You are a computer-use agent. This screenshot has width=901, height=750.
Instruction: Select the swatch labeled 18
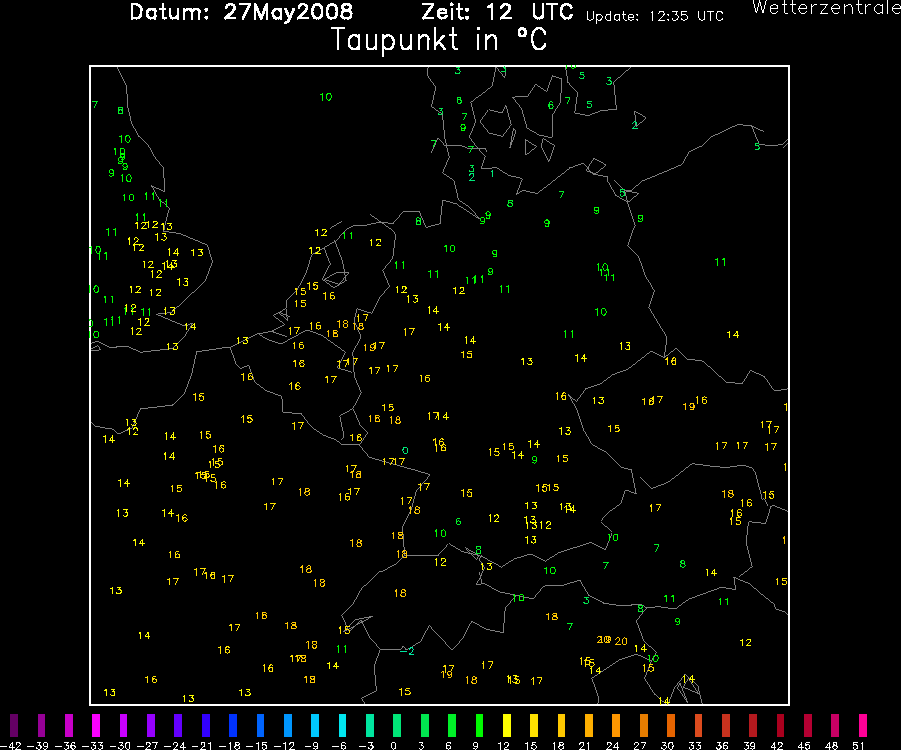561,725
